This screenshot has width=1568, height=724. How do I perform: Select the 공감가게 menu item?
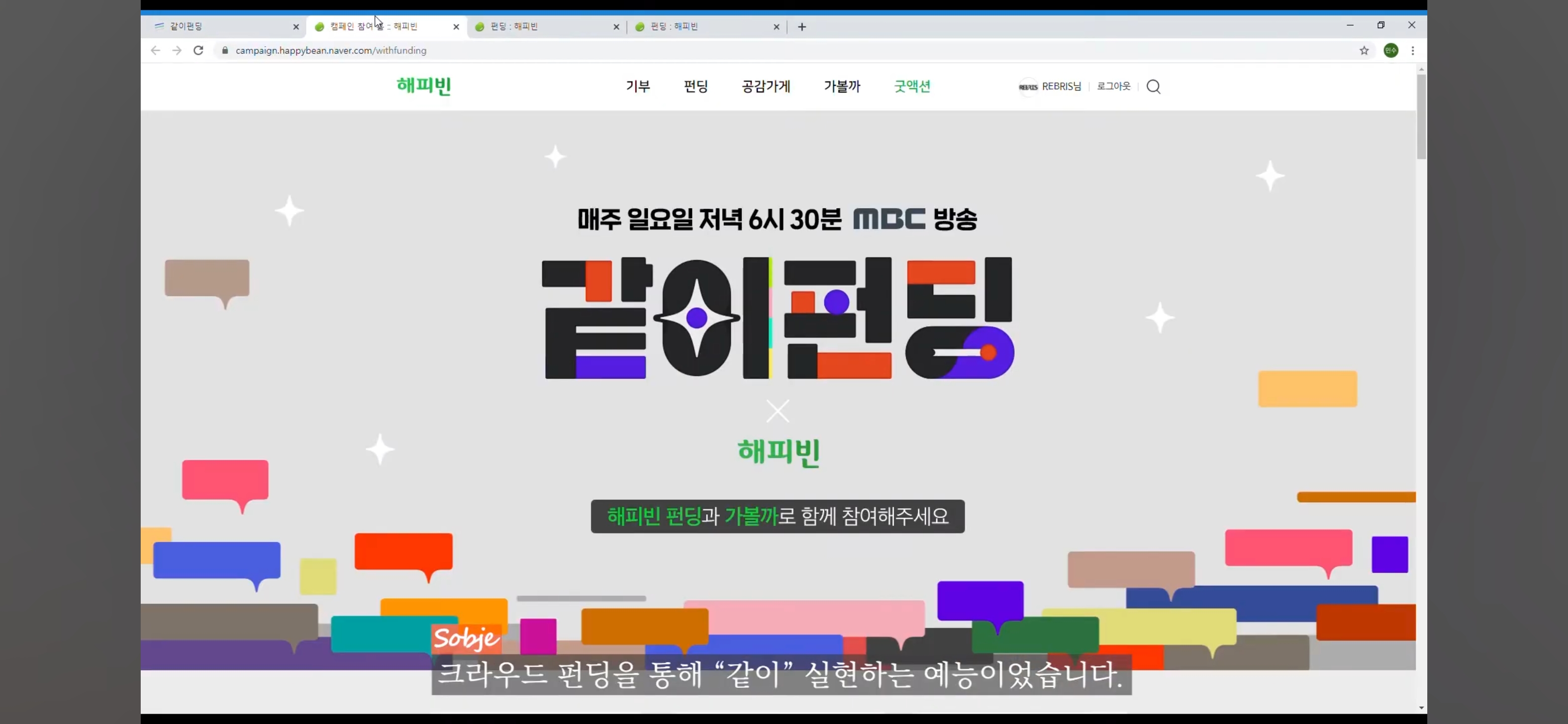(x=766, y=86)
